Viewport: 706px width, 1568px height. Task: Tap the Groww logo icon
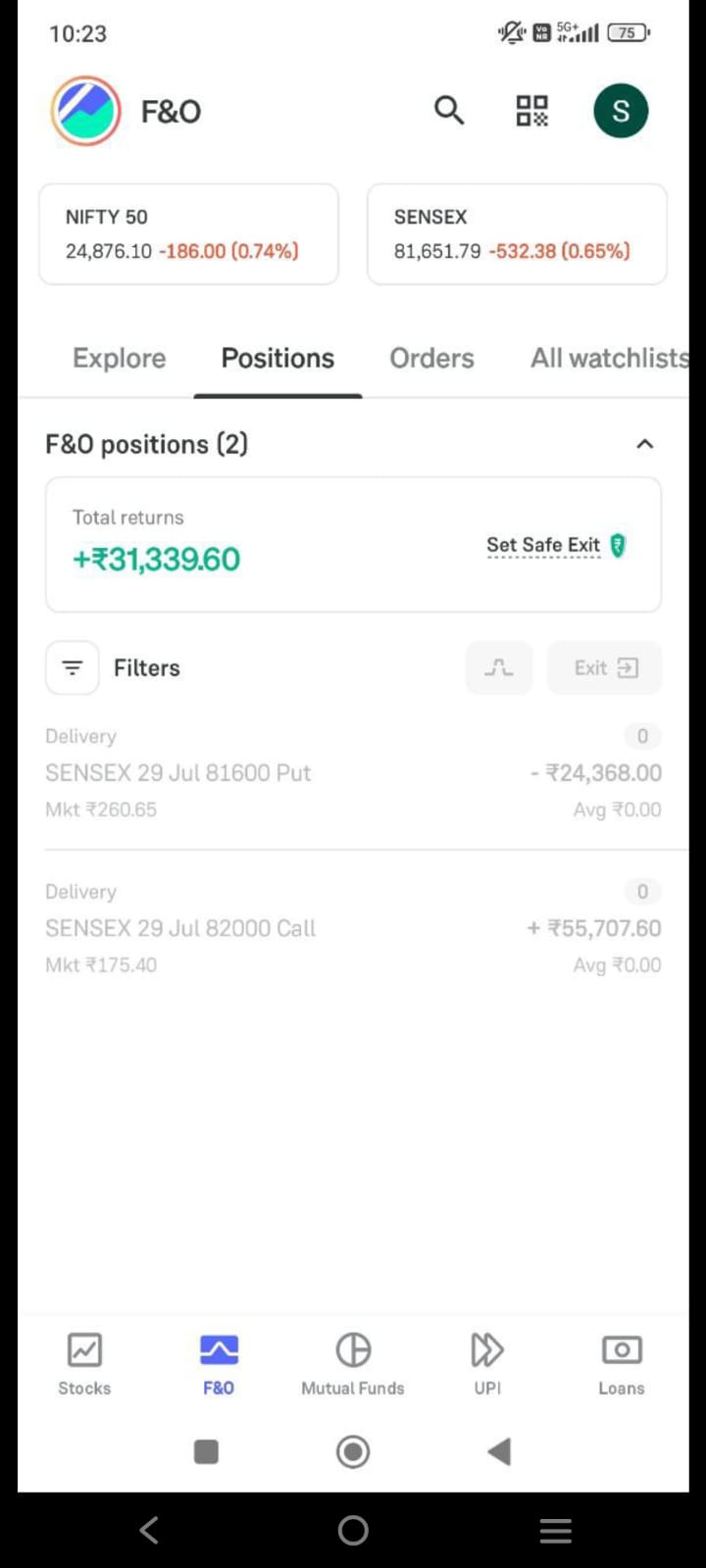tap(86, 111)
